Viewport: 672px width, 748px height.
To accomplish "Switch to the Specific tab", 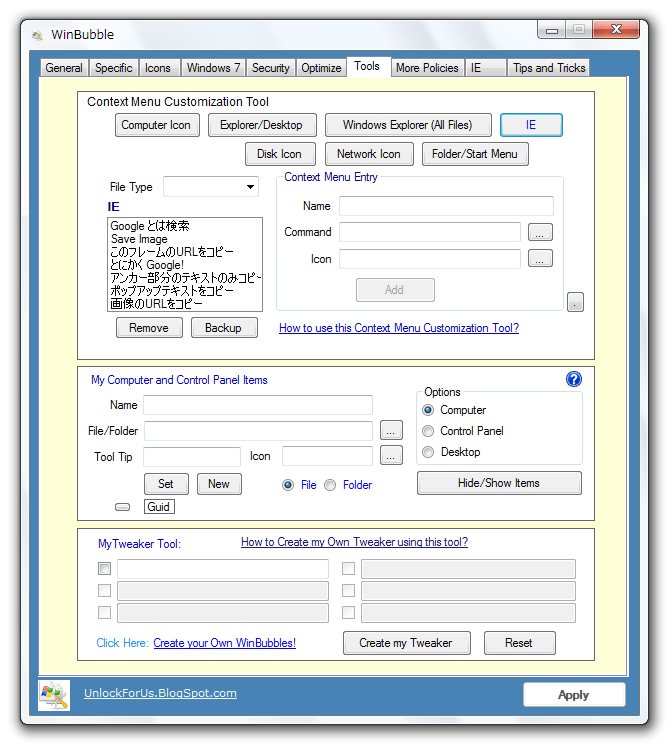I will 114,68.
